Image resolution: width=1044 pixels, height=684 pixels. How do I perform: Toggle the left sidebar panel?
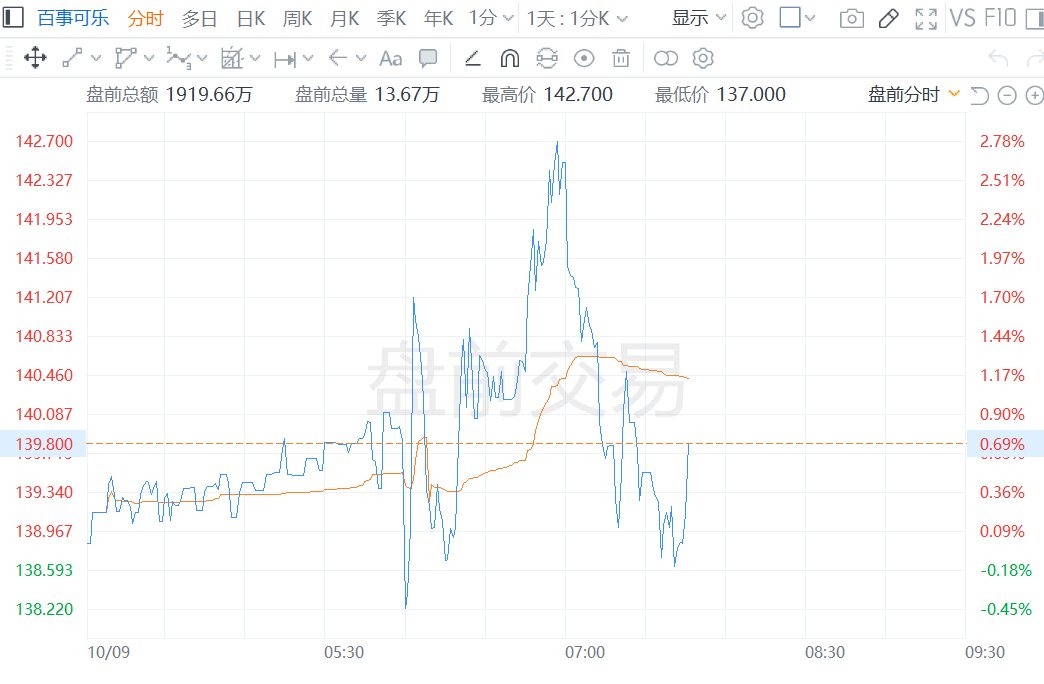[x=13, y=18]
